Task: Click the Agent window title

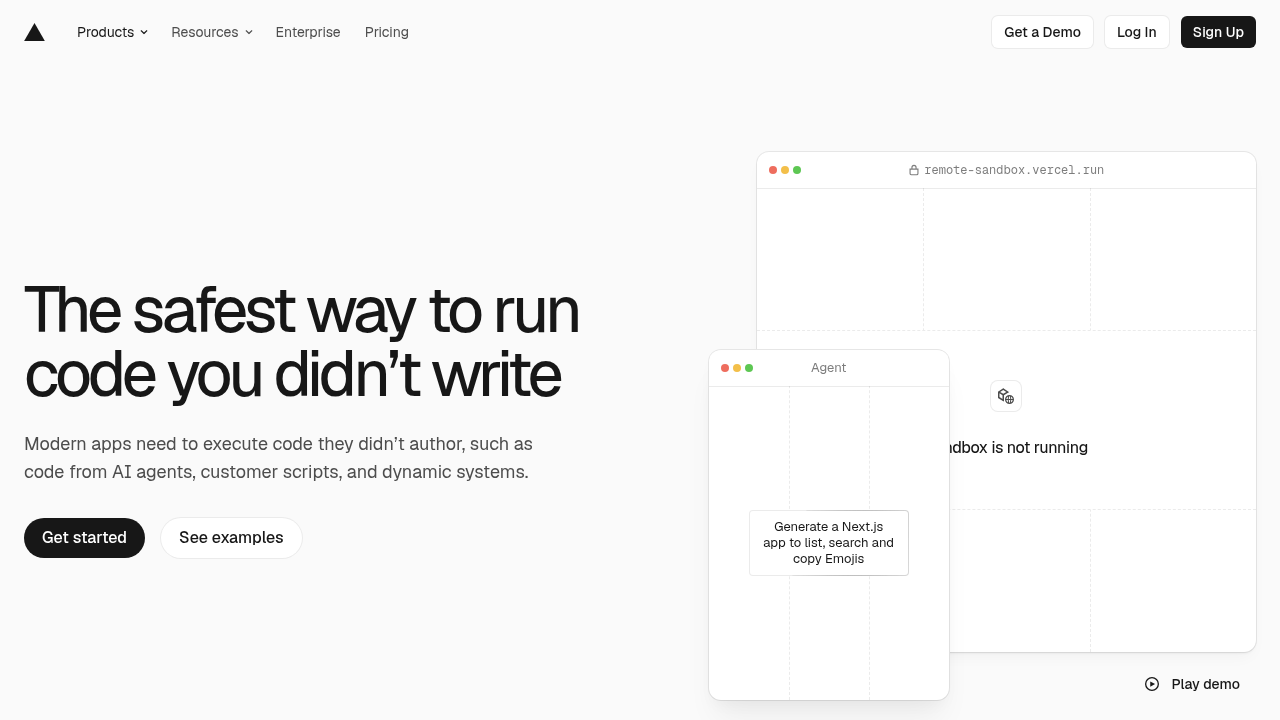Action: point(828,368)
